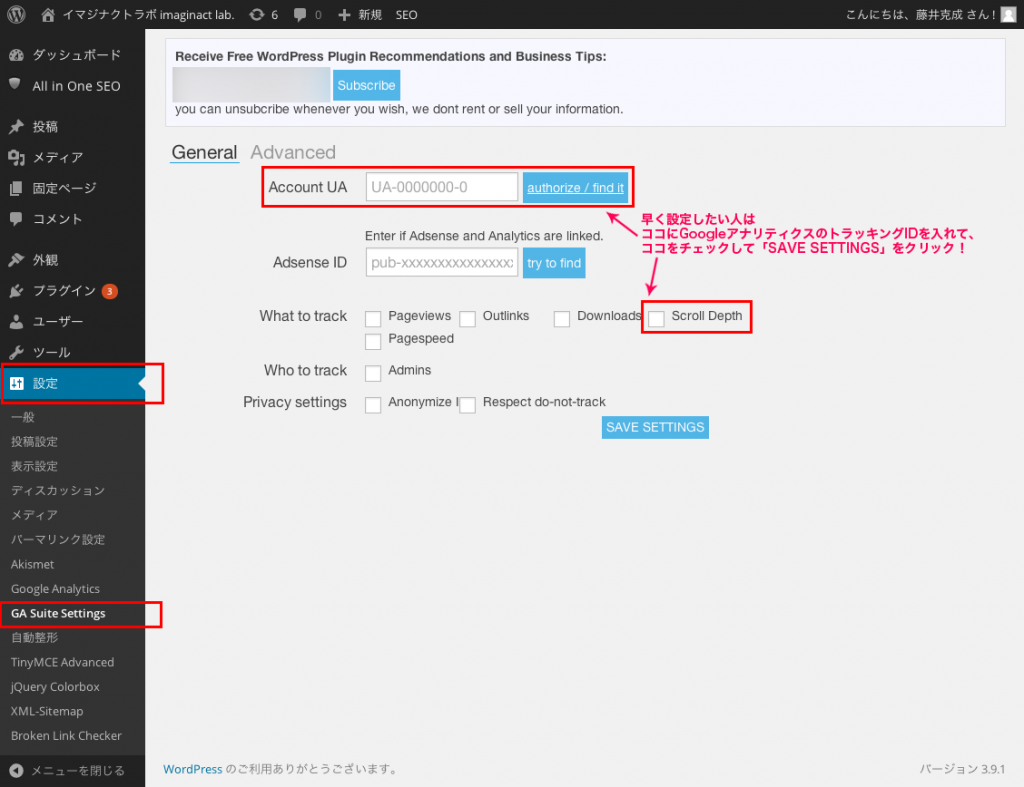This screenshot has width=1024, height=787.
Task: Click the media library icon
Action: 16,157
